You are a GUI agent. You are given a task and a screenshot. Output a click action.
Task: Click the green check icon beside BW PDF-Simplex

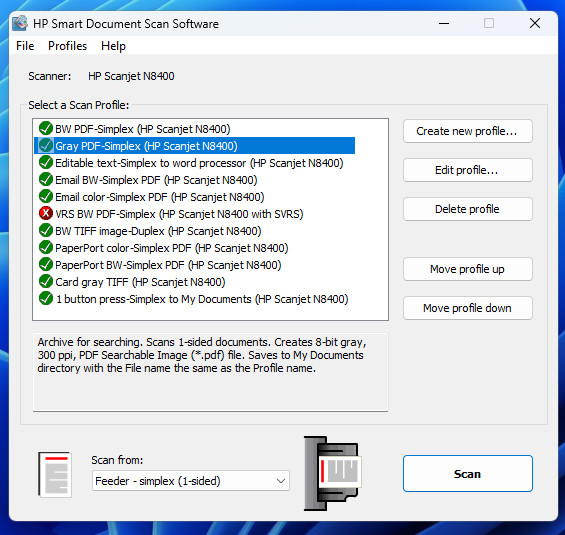(46, 128)
